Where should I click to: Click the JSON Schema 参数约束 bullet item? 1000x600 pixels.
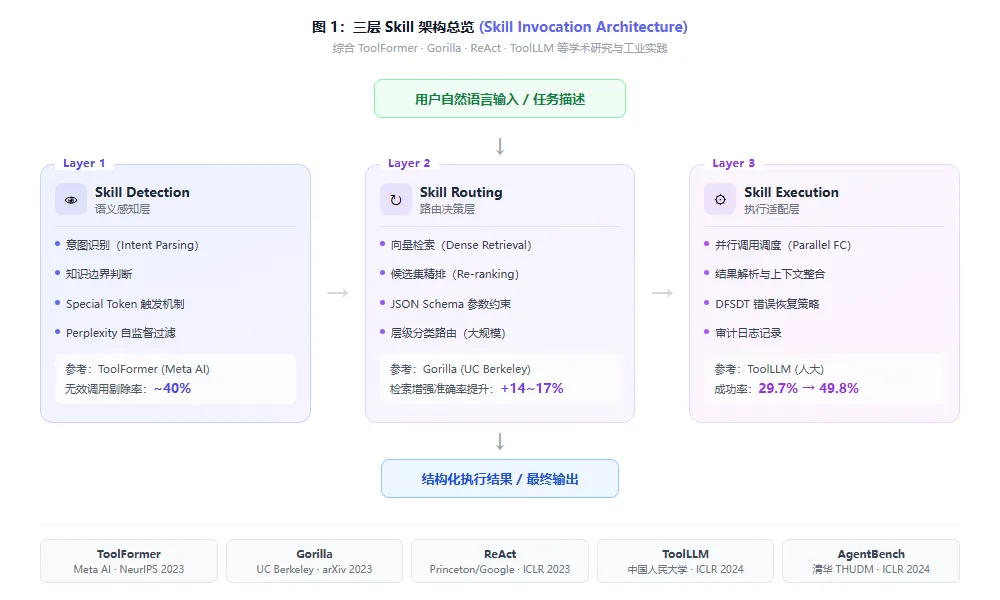450,304
